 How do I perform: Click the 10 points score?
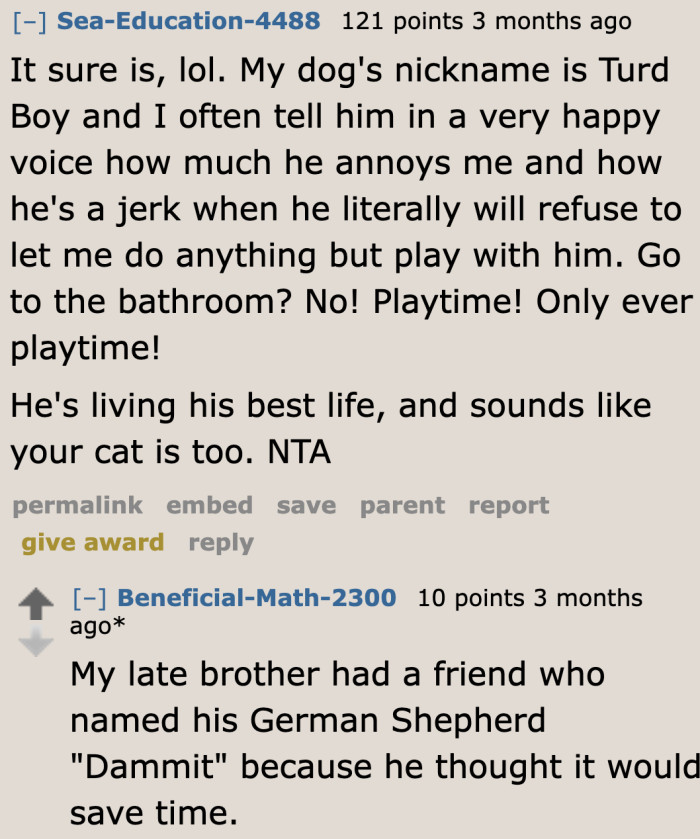point(470,598)
